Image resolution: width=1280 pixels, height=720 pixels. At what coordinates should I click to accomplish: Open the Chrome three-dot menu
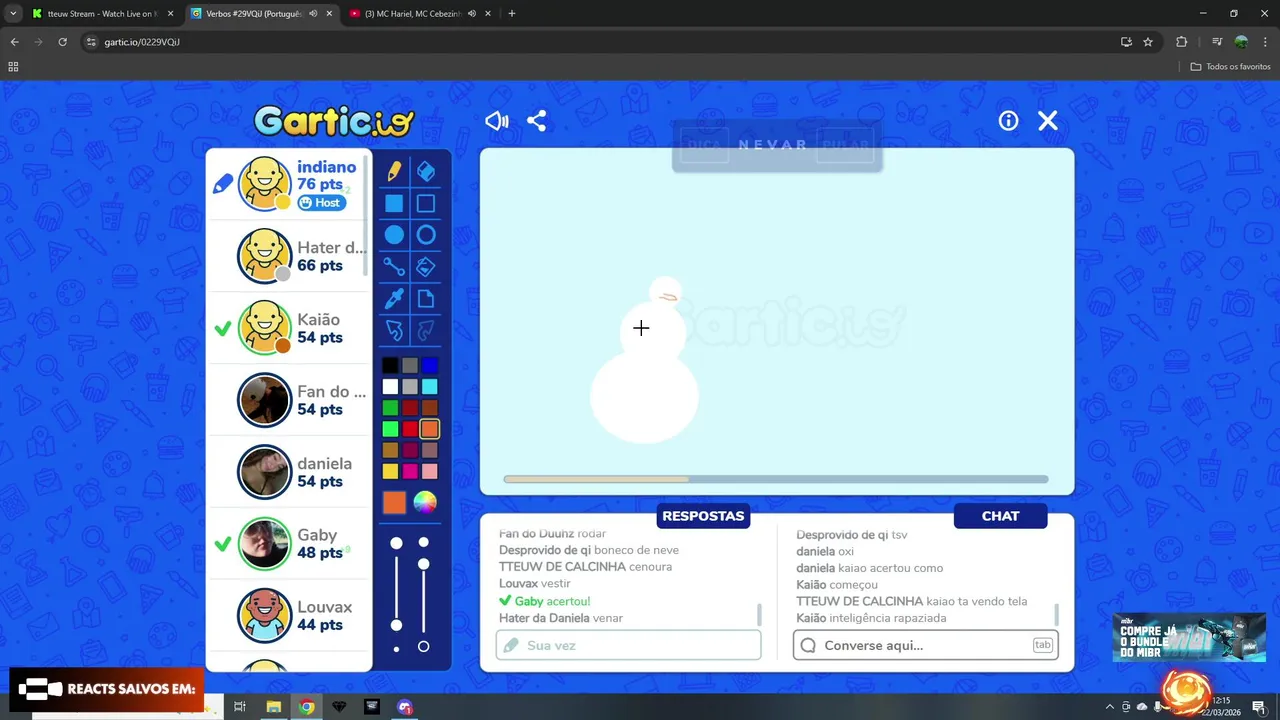click(x=1265, y=42)
